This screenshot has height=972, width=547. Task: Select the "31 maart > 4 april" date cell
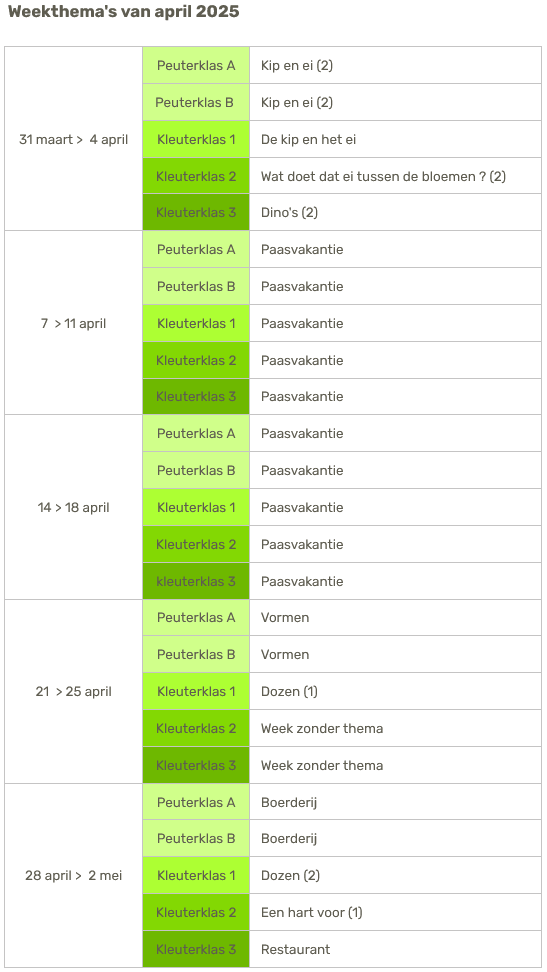(x=74, y=139)
